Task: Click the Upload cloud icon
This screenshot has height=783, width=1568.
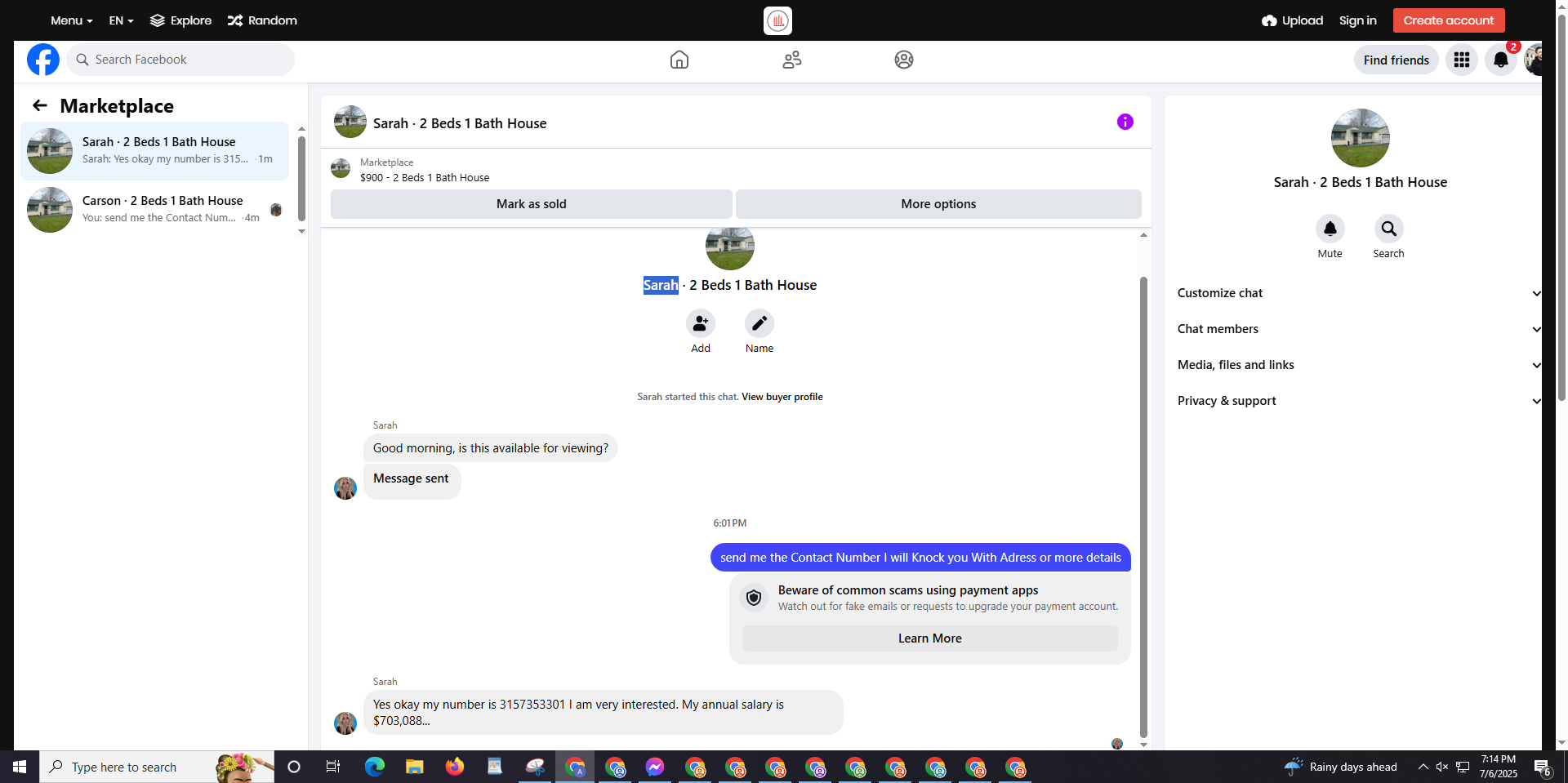Action: [1269, 20]
